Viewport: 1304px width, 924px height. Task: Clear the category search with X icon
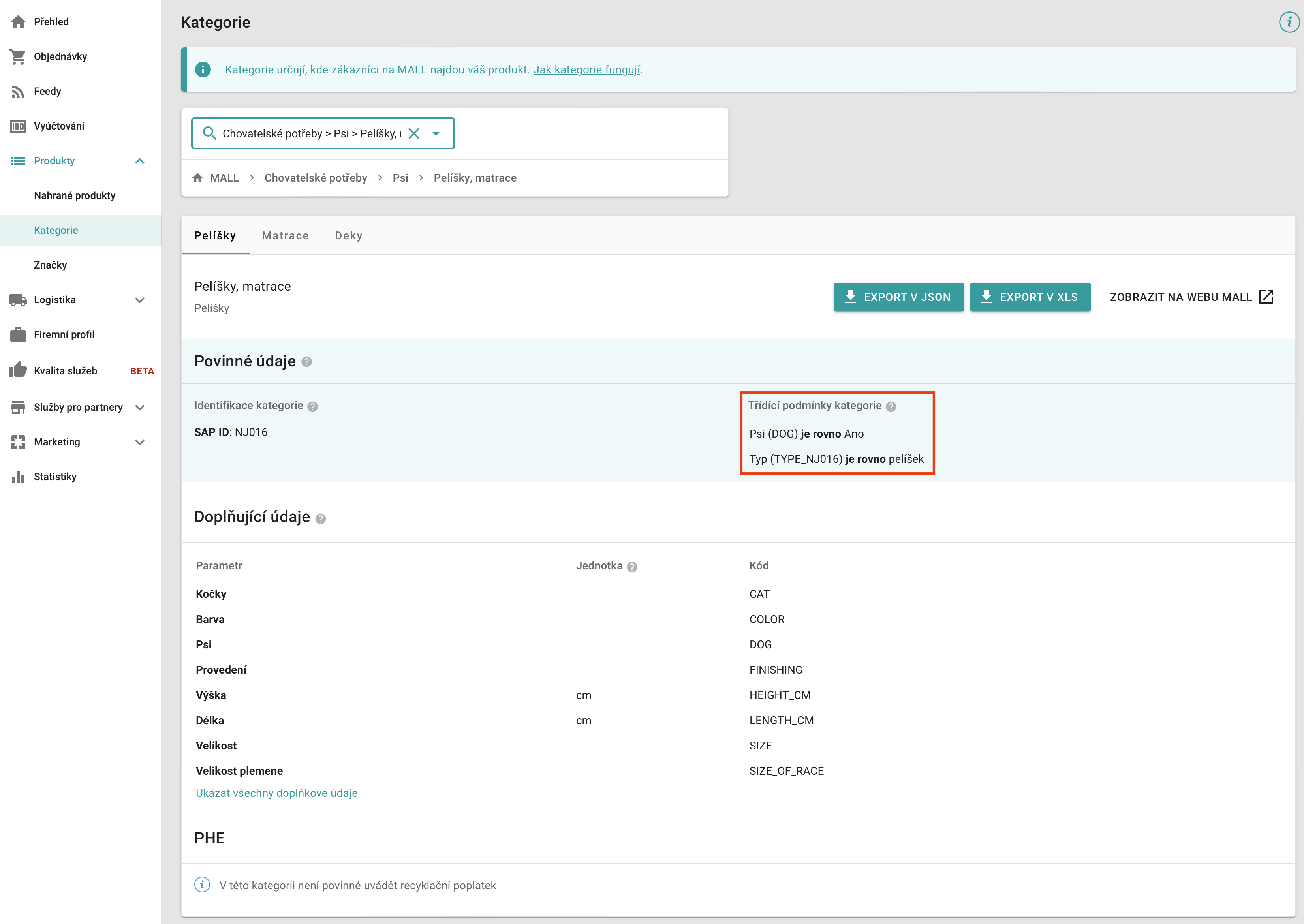point(413,133)
